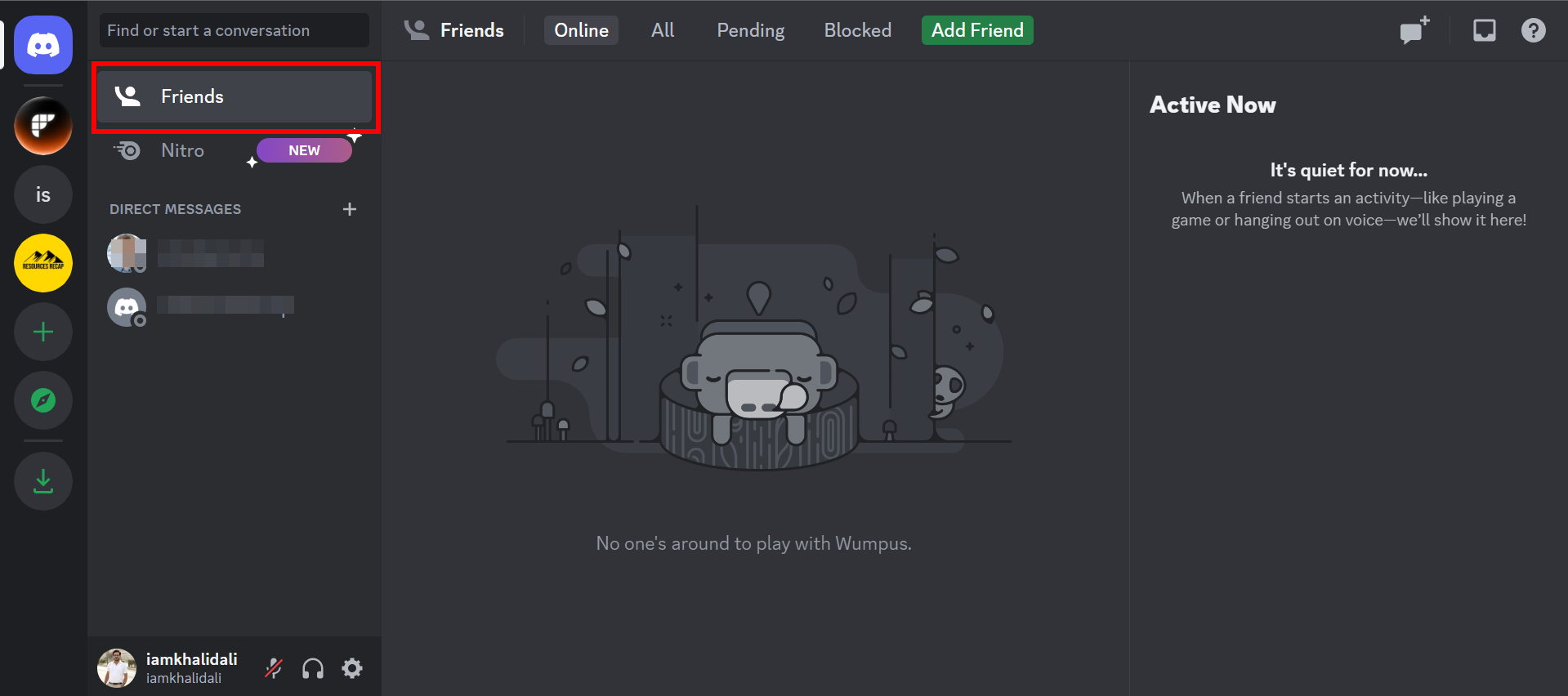Open User Settings gear icon
Screen dimensions: 1568x696
pos(352,668)
